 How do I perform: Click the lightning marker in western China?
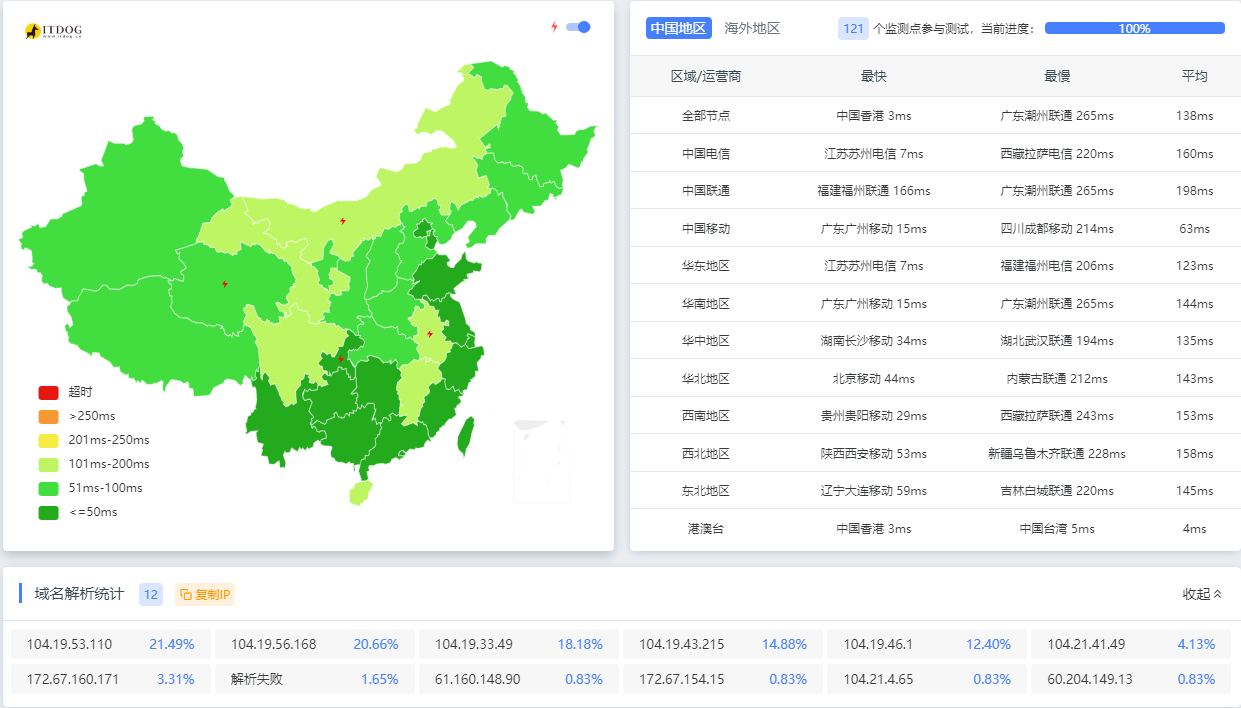[224, 283]
